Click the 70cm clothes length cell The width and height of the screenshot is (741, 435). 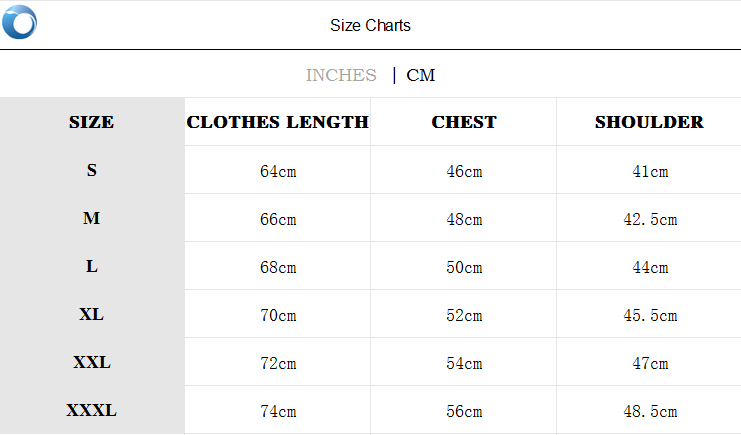278,315
